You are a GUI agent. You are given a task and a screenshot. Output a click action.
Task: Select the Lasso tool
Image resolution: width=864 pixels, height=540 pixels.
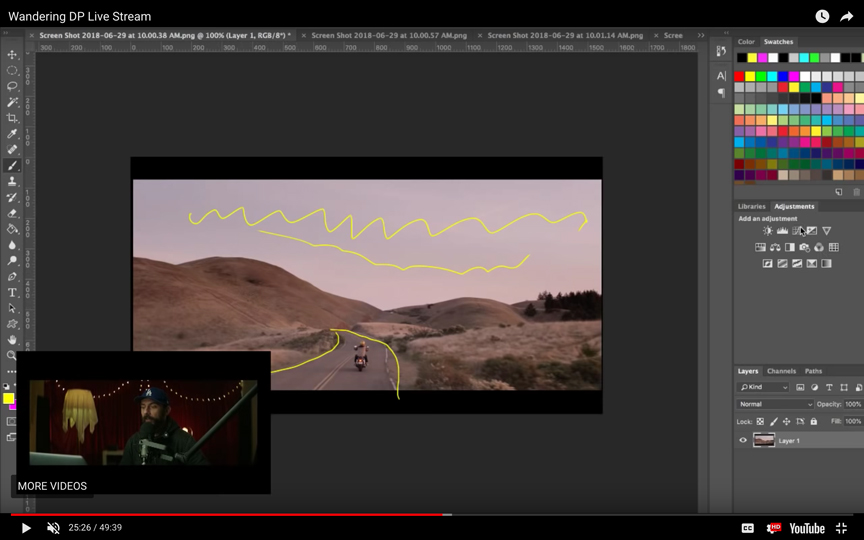point(12,86)
